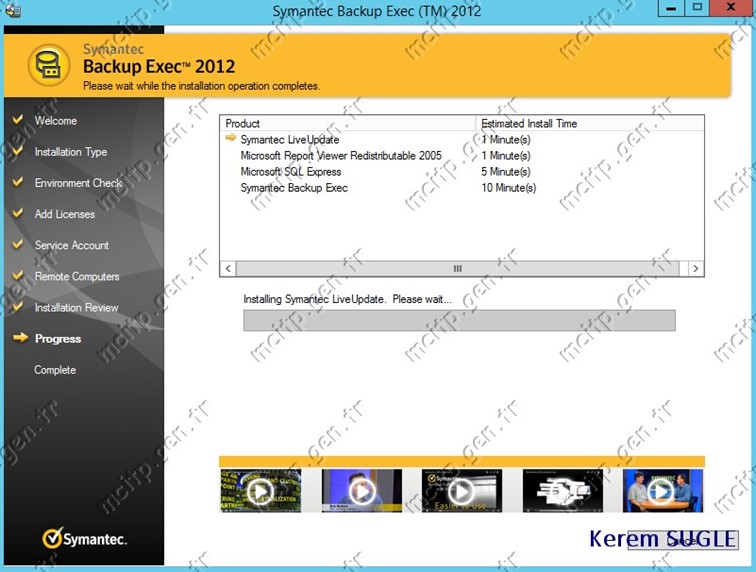Select Microsoft Report Viewer Redistributable 2005 row

coord(462,156)
